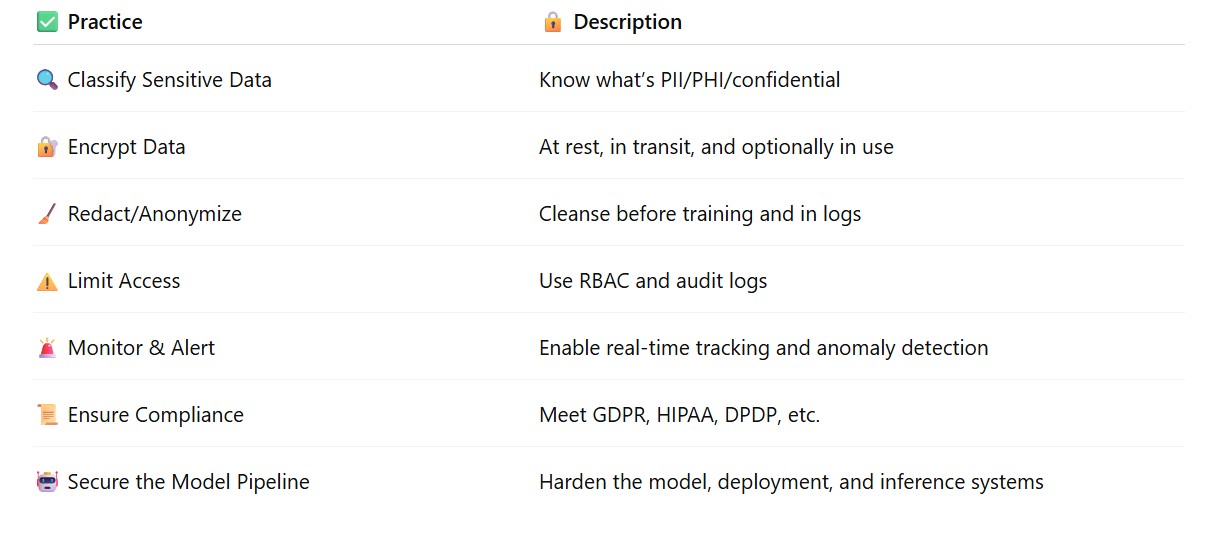Select "Meet GDPR, HIPAA, DPDP, etc." text
The width and height of the screenshot is (1206, 557).
pyautogui.click(x=680, y=415)
